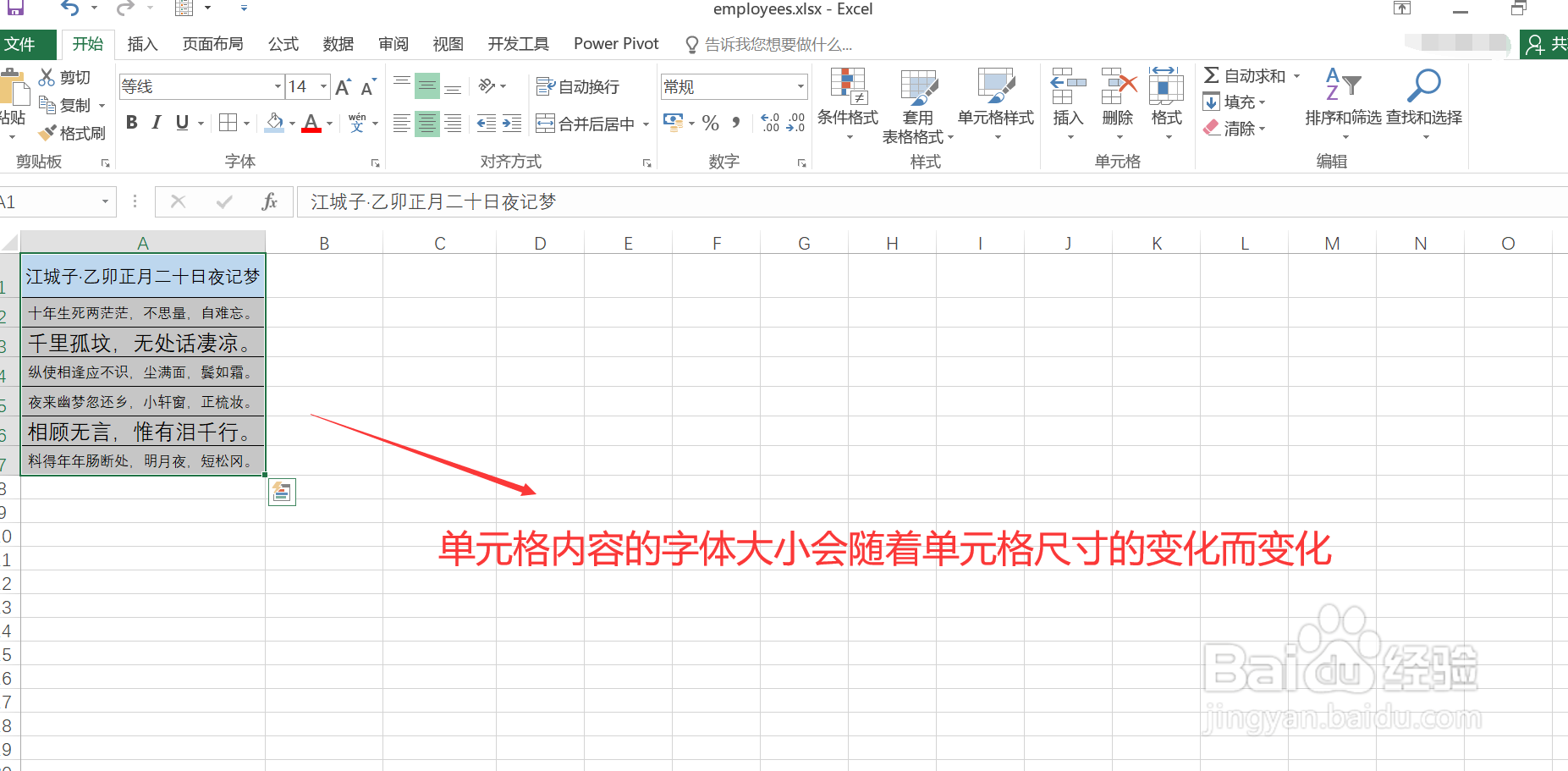Open the font name dropdown
The height and width of the screenshot is (771, 1568).
(278, 85)
